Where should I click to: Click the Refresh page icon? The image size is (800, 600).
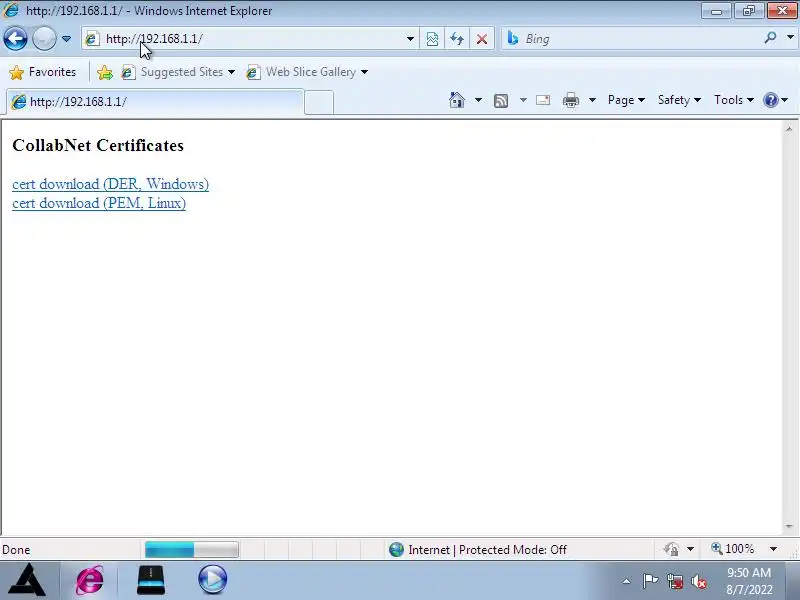tap(457, 39)
